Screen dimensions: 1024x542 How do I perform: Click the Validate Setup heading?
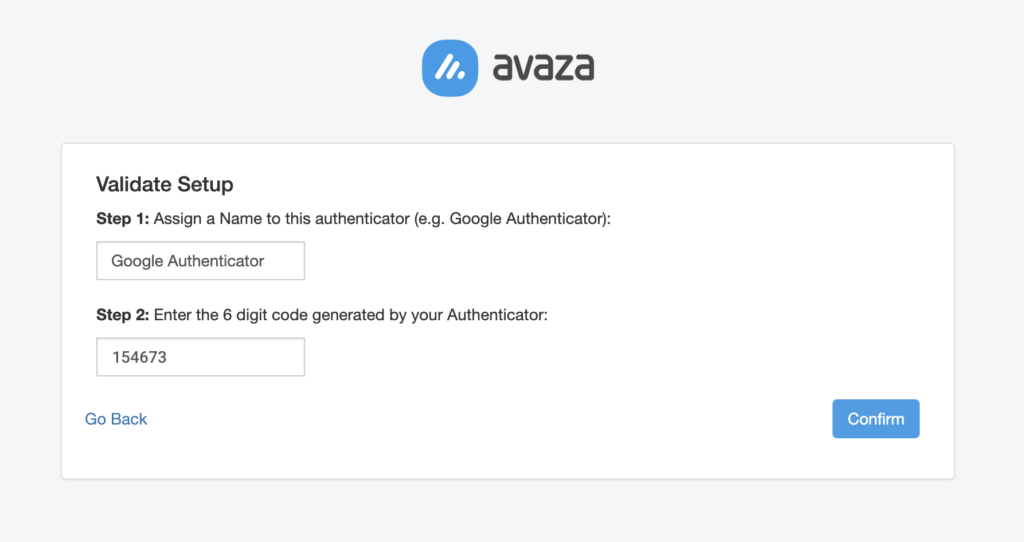(x=165, y=184)
